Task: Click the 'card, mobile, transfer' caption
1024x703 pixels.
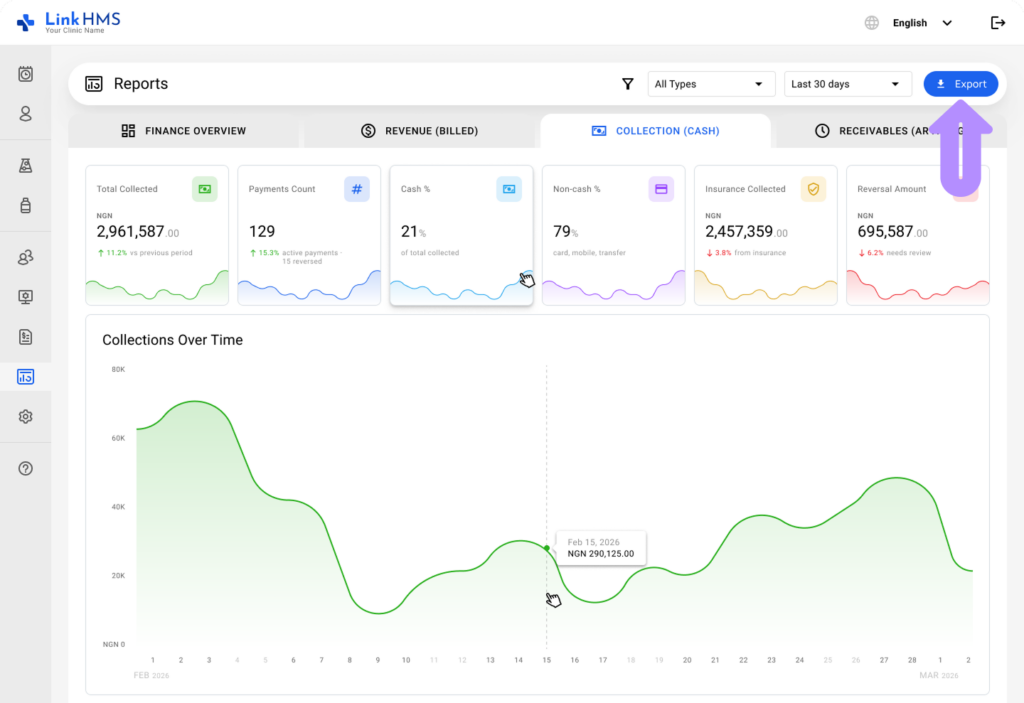Action: click(589, 253)
